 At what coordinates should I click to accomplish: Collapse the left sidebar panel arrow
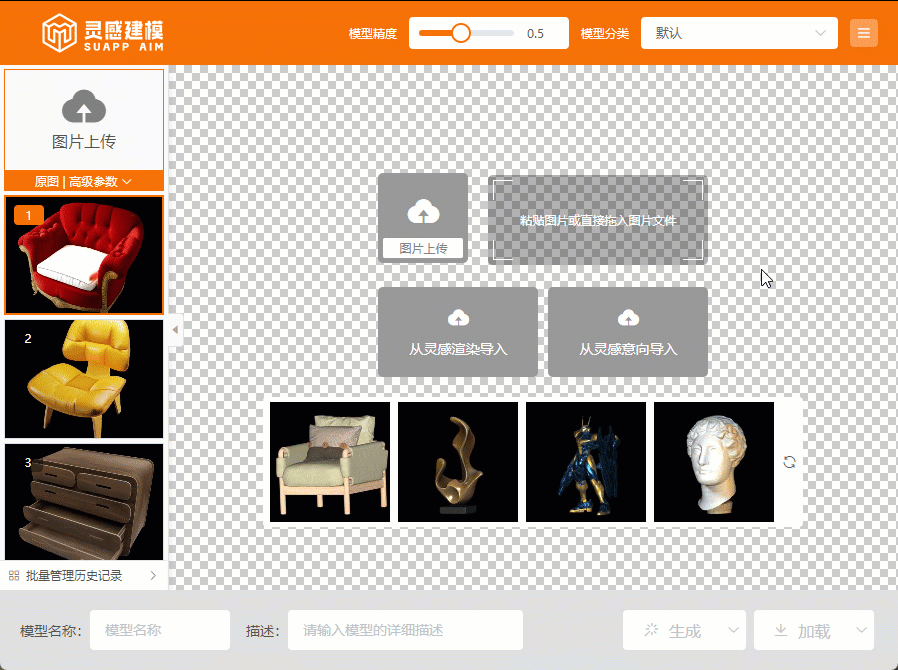tap(175, 329)
